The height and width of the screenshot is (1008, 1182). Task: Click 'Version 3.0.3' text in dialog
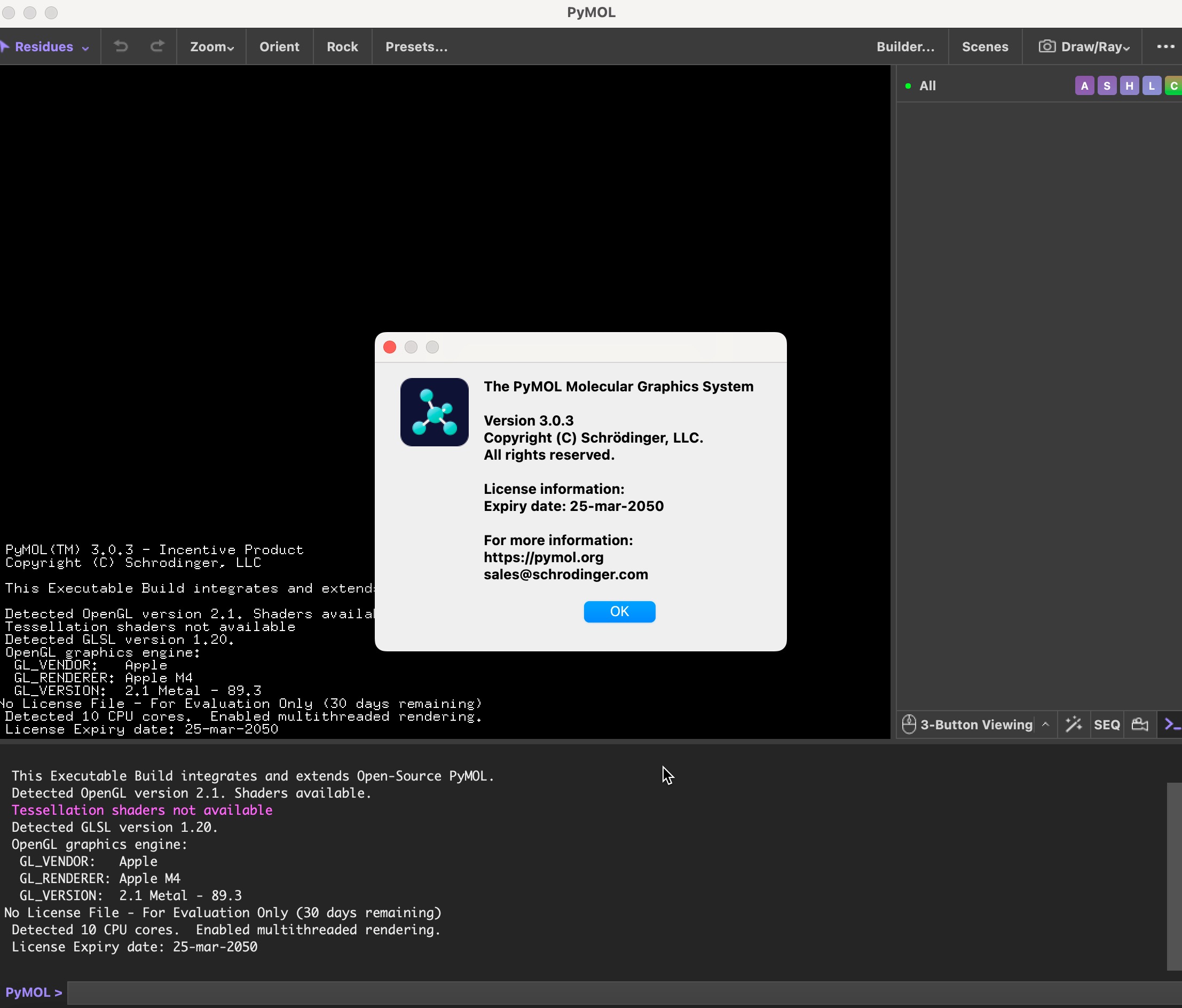pos(528,420)
